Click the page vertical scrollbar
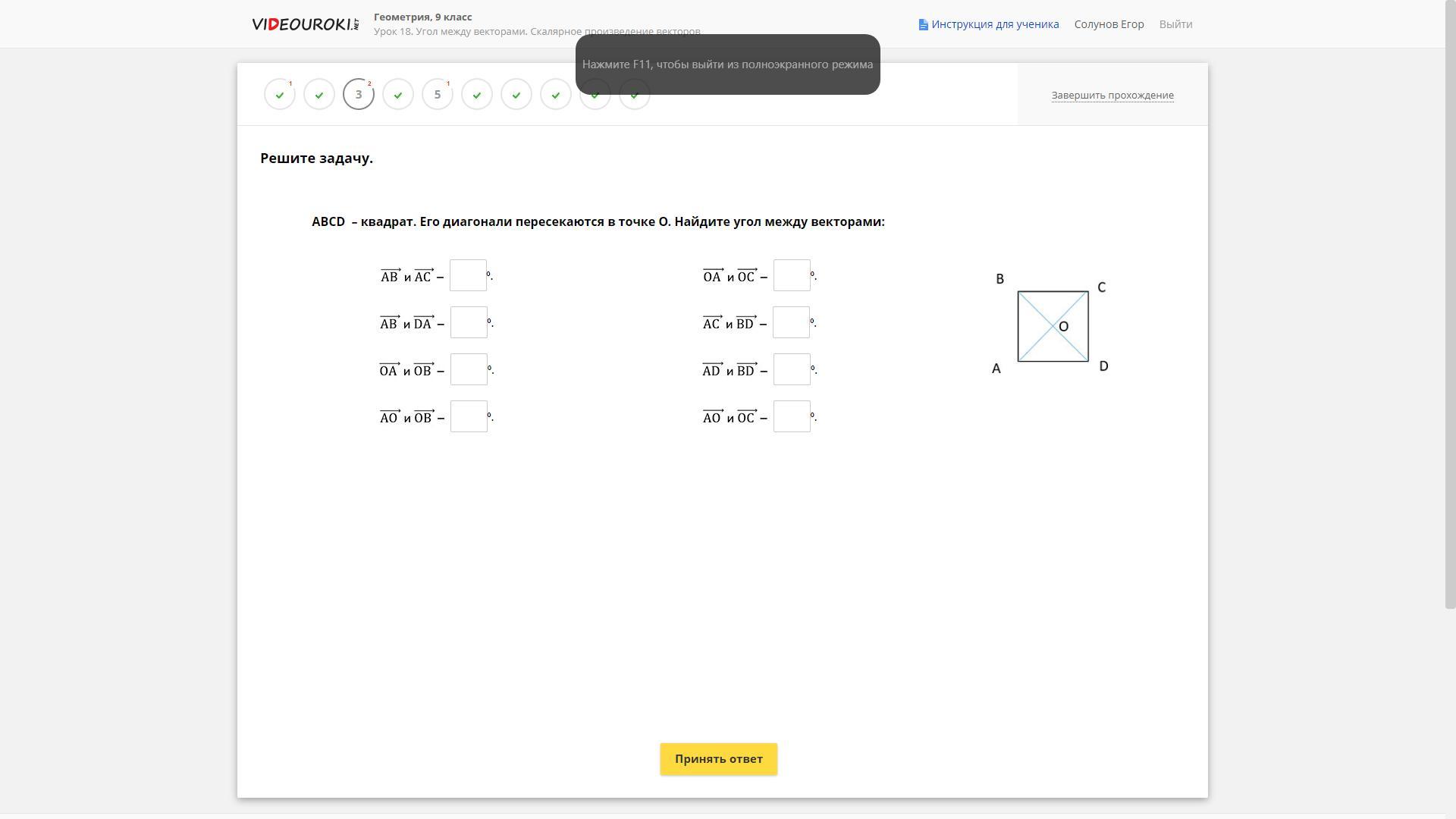The width and height of the screenshot is (1456, 819). (x=1450, y=303)
